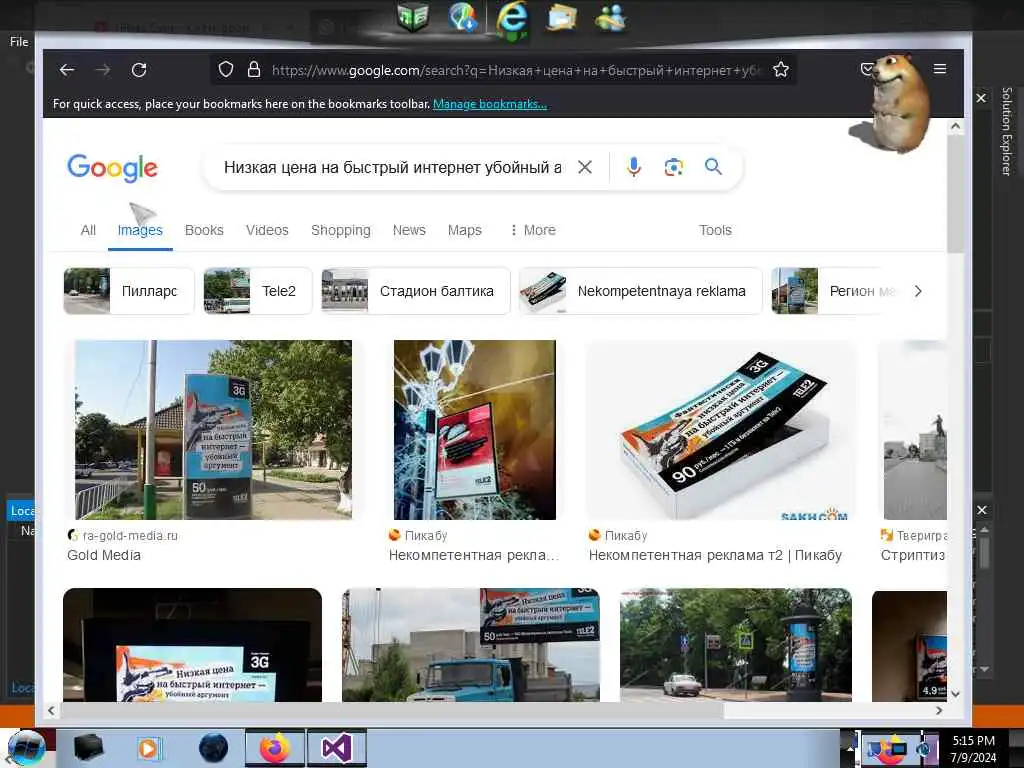Open Firefox in the taskbar
The image size is (1024, 768).
coord(274,748)
